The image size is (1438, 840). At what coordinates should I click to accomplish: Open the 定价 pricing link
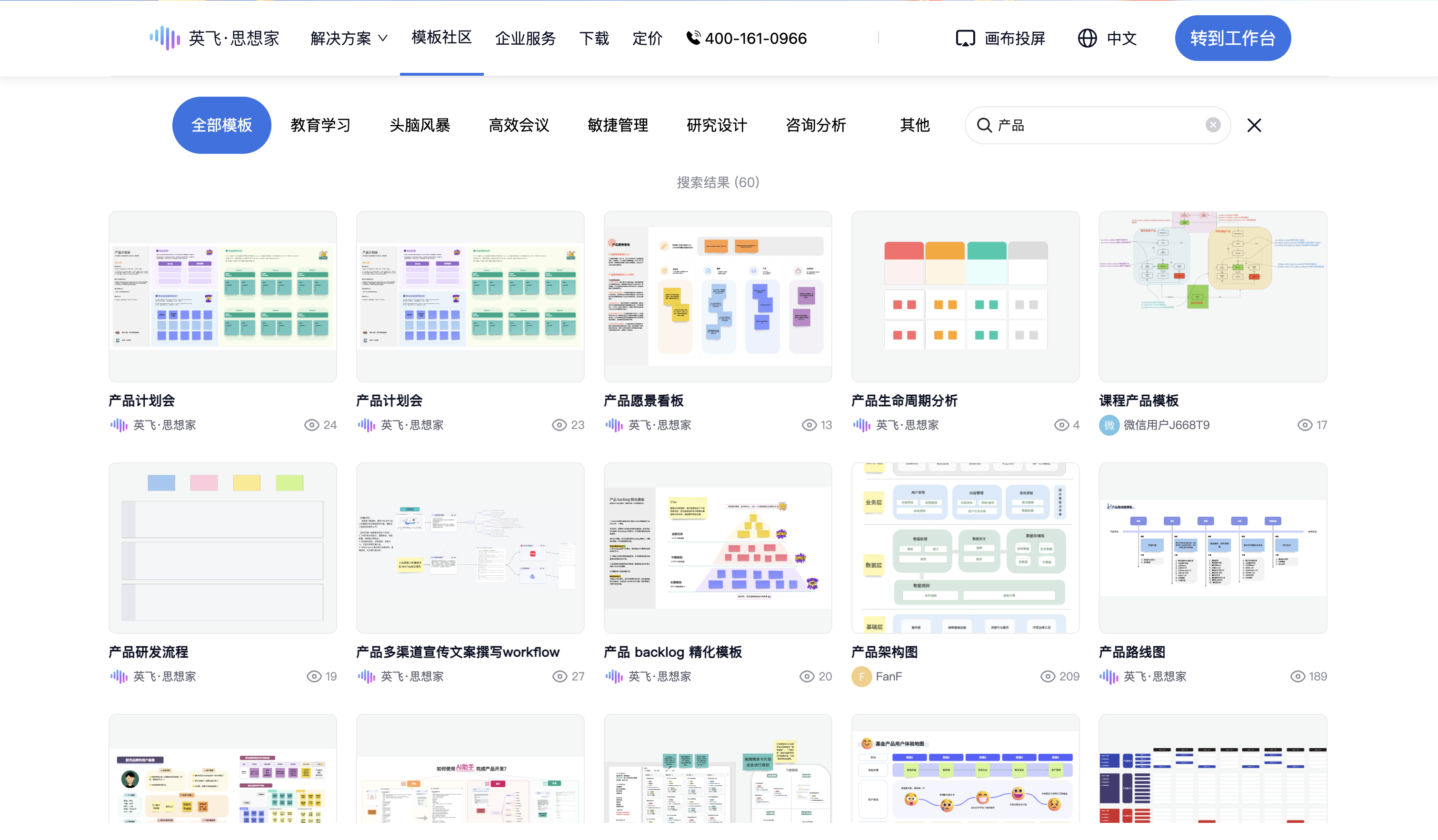pos(647,38)
